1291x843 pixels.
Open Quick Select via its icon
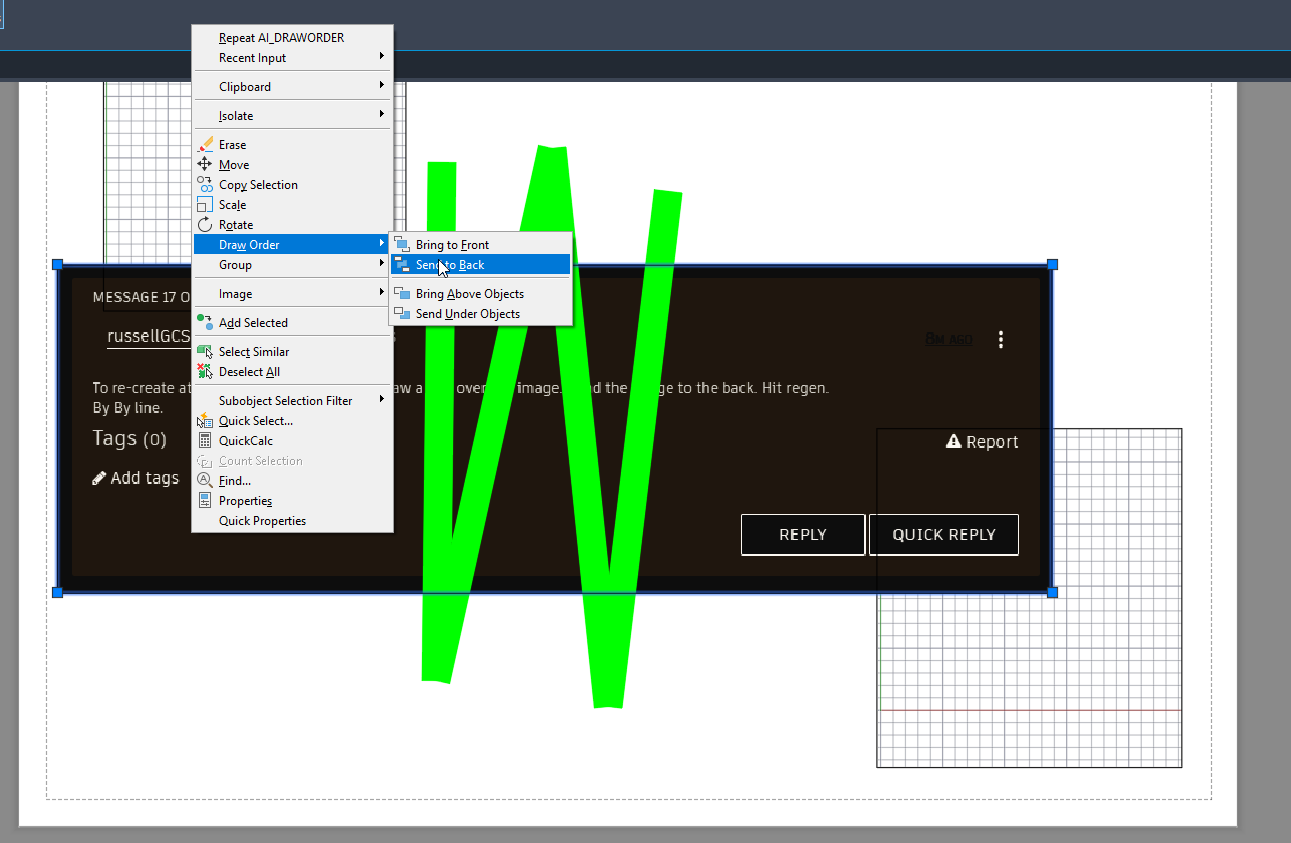click(x=205, y=420)
